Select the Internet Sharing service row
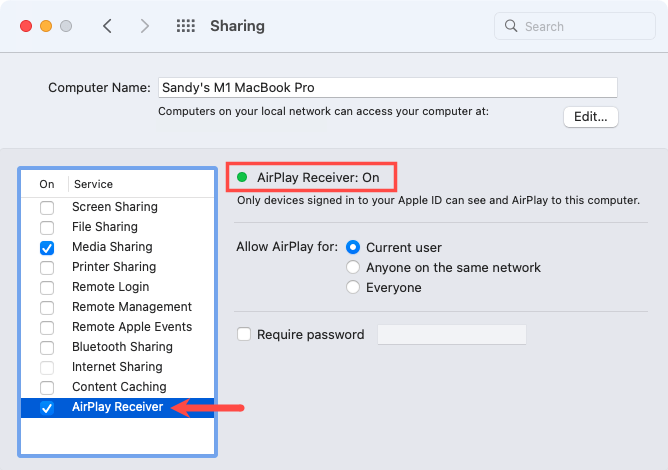The width and height of the screenshot is (668, 470). click(x=118, y=367)
